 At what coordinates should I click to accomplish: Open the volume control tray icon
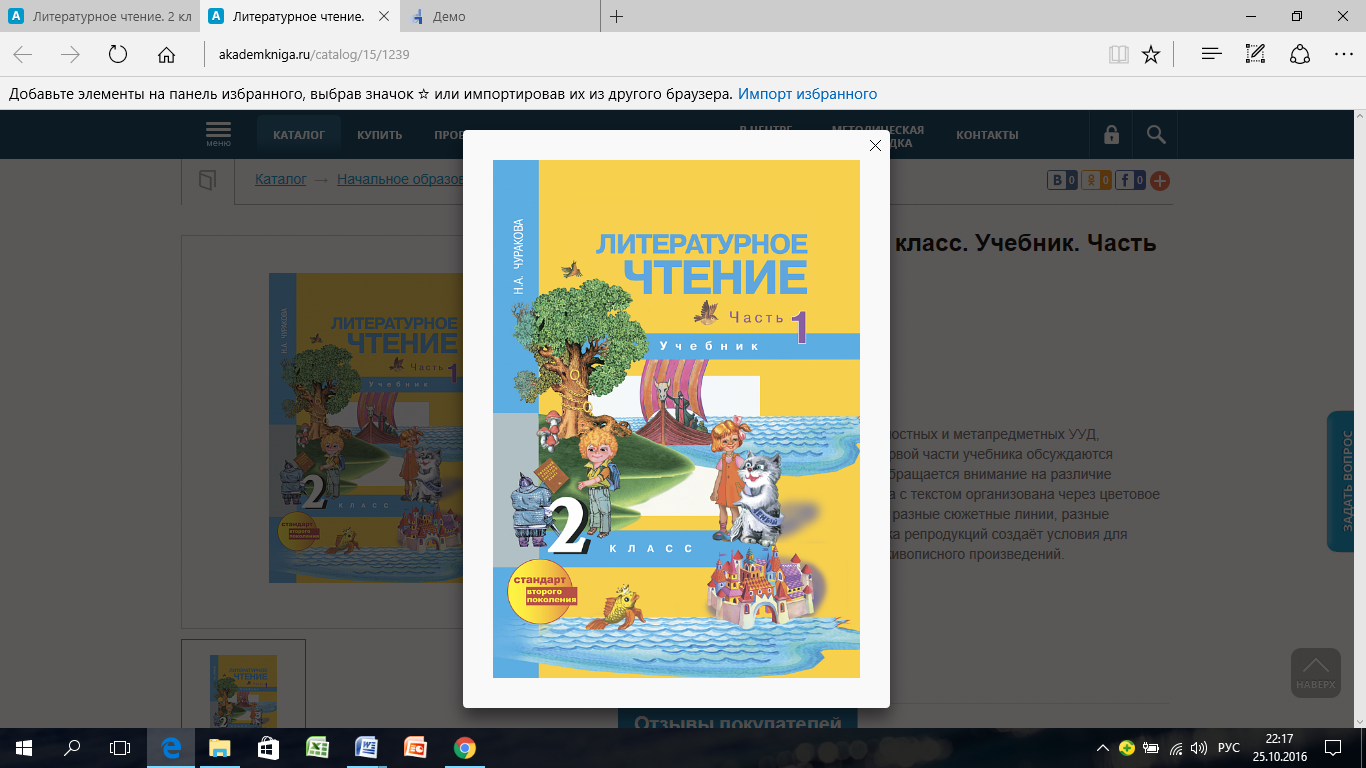coord(1199,748)
